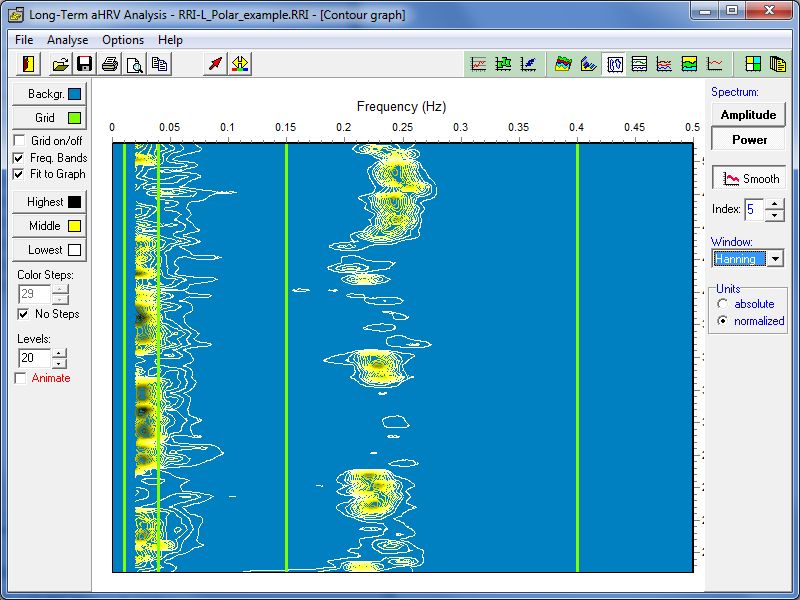Switch spectrum to Amplitude
The width and height of the screenshot is (800, 600).
[x=748, y=115]
